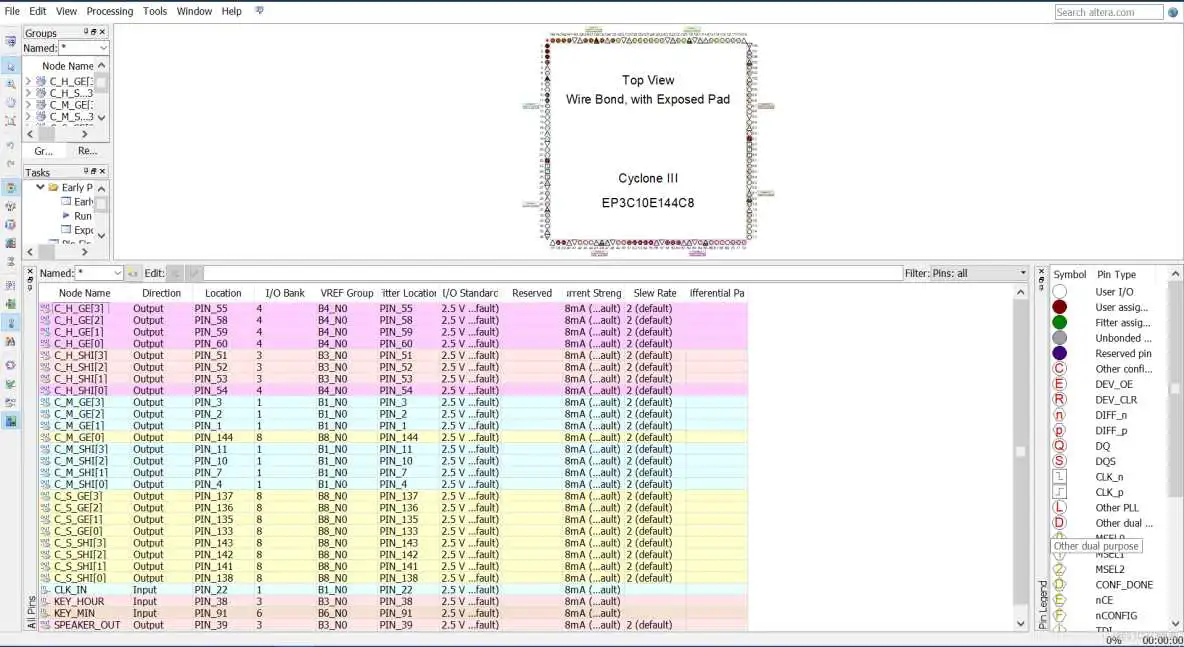Sort pins by the Direction column header
The width and height of the screenshot is (1184, 647).
click(161, 293)
